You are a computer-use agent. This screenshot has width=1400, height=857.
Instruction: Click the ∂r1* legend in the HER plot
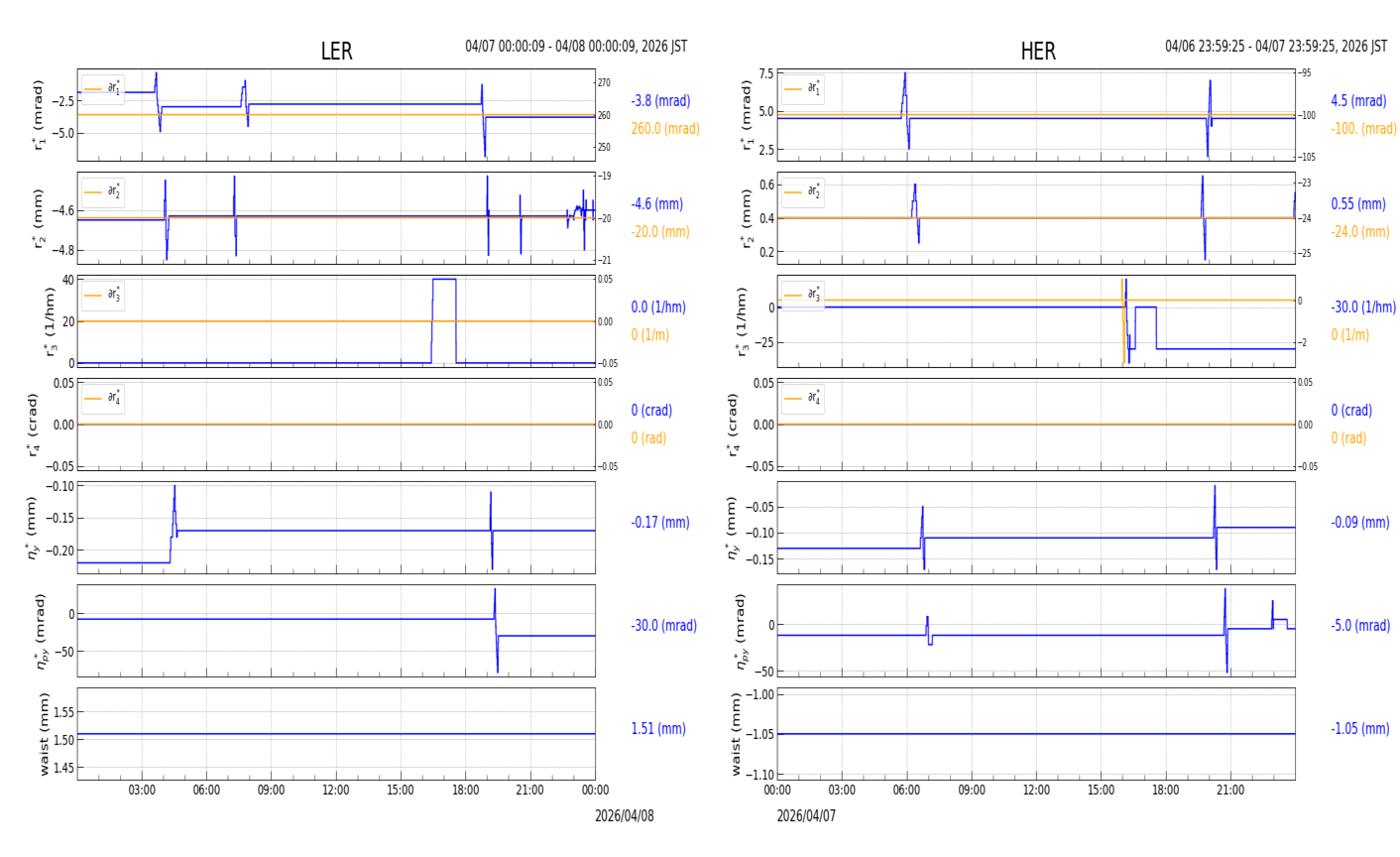(x=802, y=89)
